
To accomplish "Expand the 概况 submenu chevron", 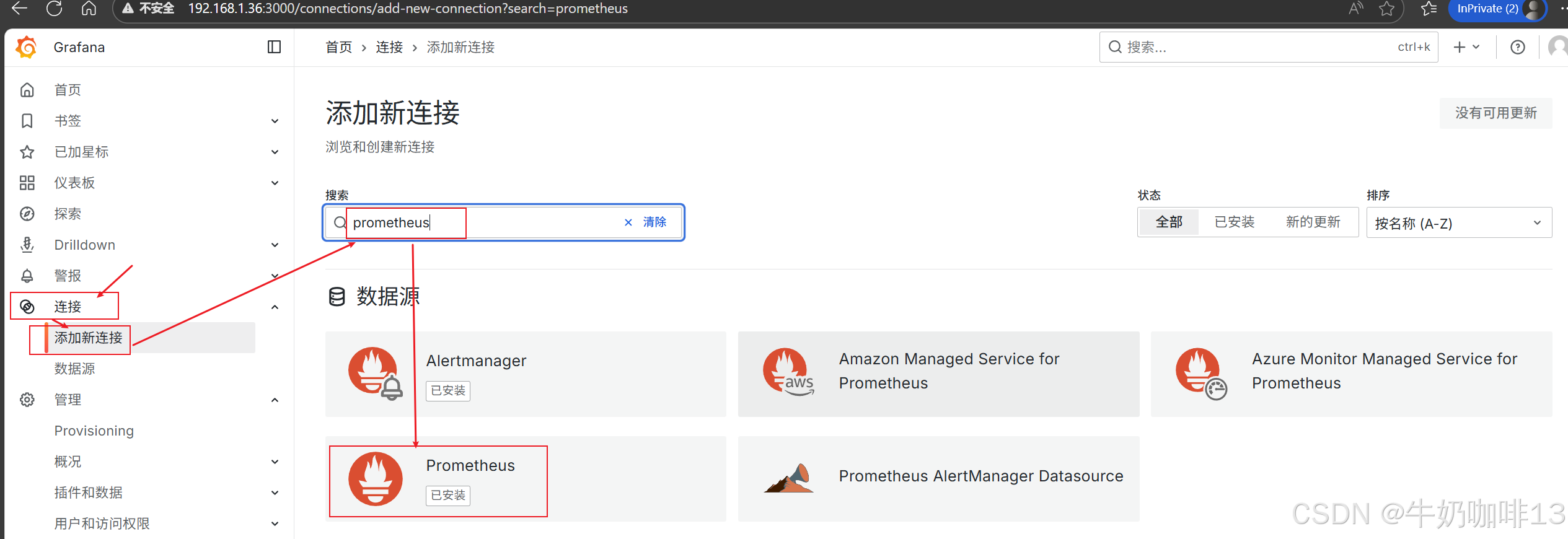I will coord(275,462).
